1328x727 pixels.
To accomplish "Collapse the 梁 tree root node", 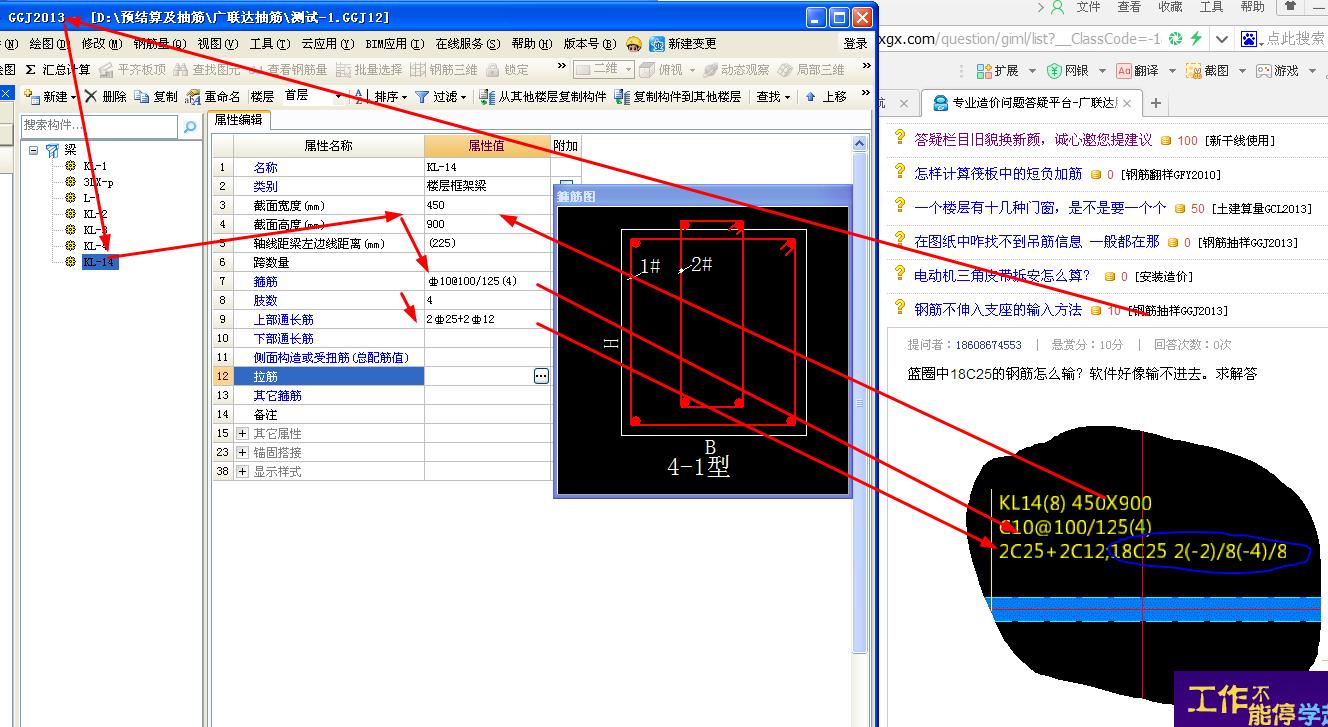I will 34,150.
